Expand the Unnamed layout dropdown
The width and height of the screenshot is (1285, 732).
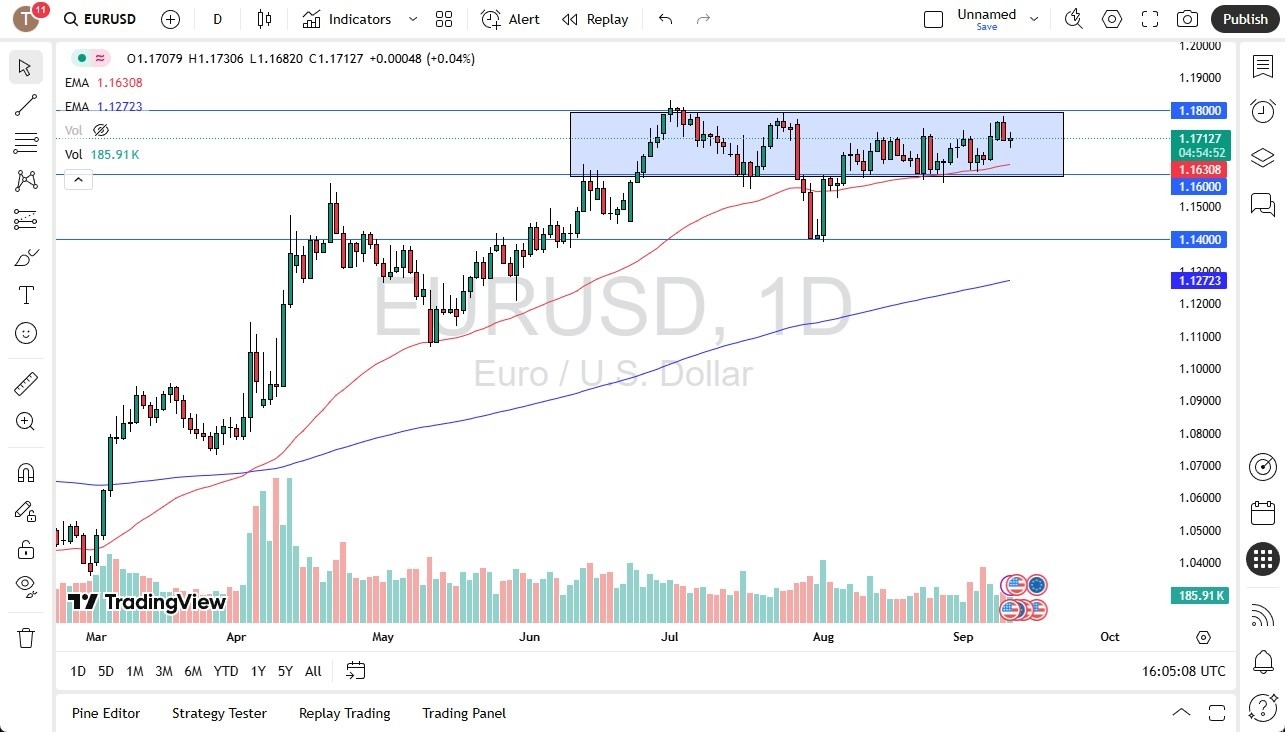[1034, 17]
